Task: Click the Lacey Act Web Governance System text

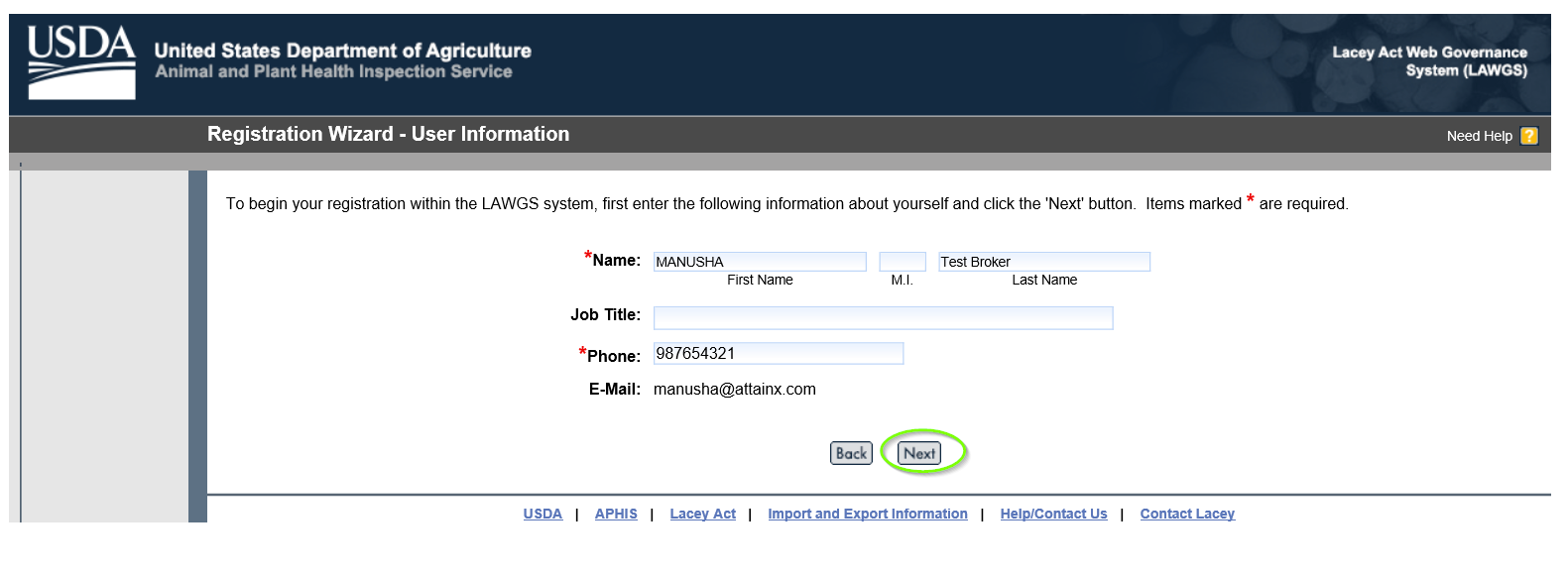Action: pyautogui.click(x=1429, y=61)
